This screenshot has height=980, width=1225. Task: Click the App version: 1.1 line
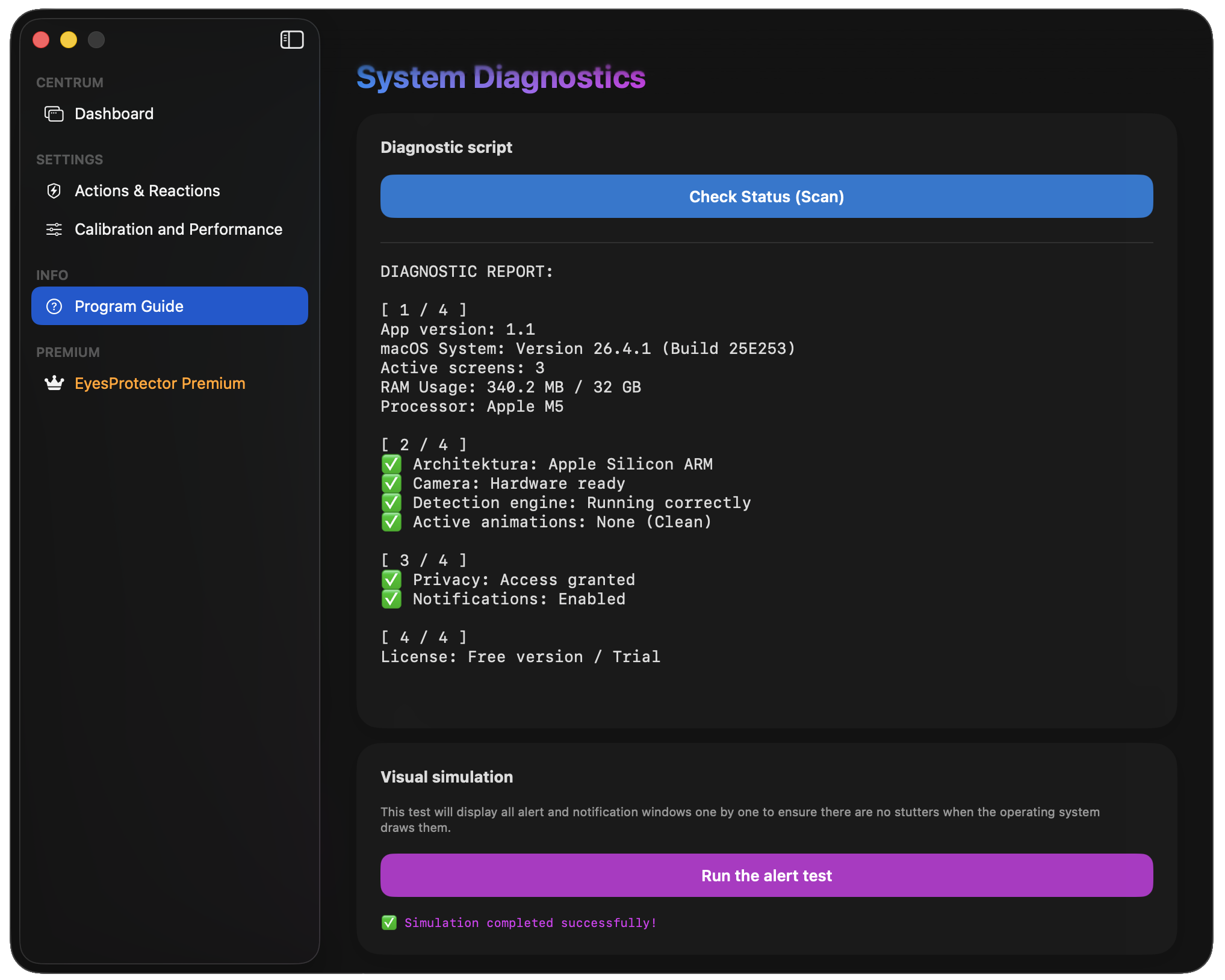[457, 329]
